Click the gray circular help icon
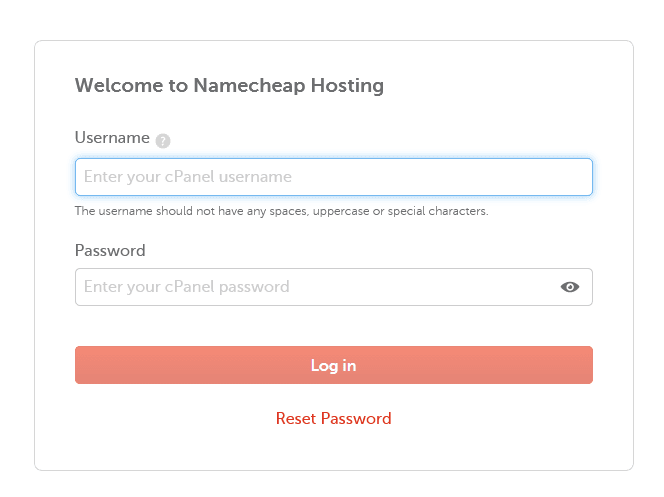Image resolution: width=664 pixels, height=497 pixels. (163, 141)
